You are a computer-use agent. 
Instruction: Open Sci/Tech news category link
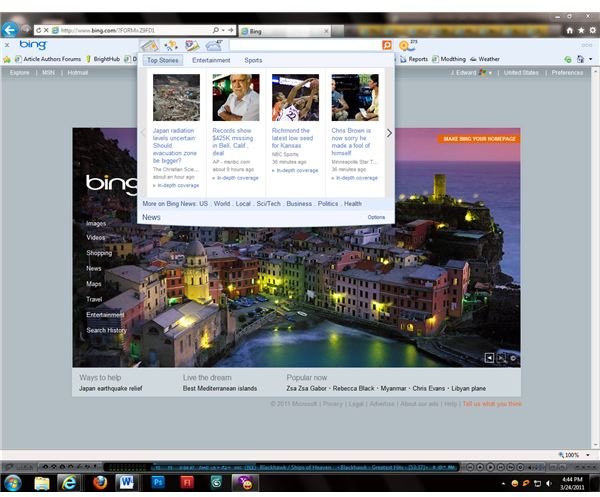[268, 204]
